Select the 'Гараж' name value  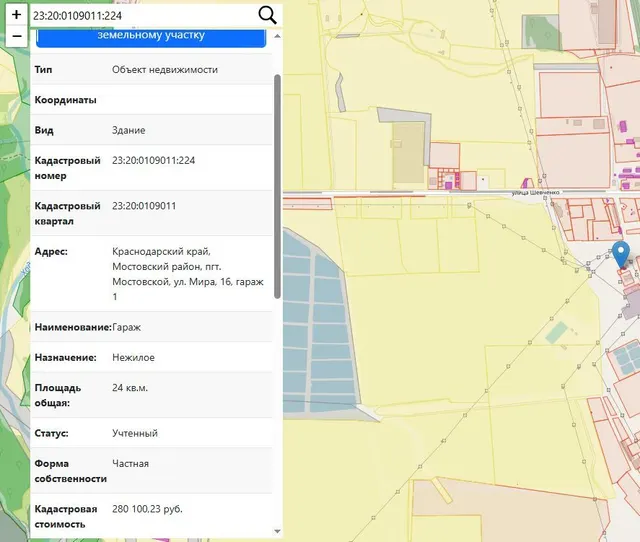coord(127,327)
